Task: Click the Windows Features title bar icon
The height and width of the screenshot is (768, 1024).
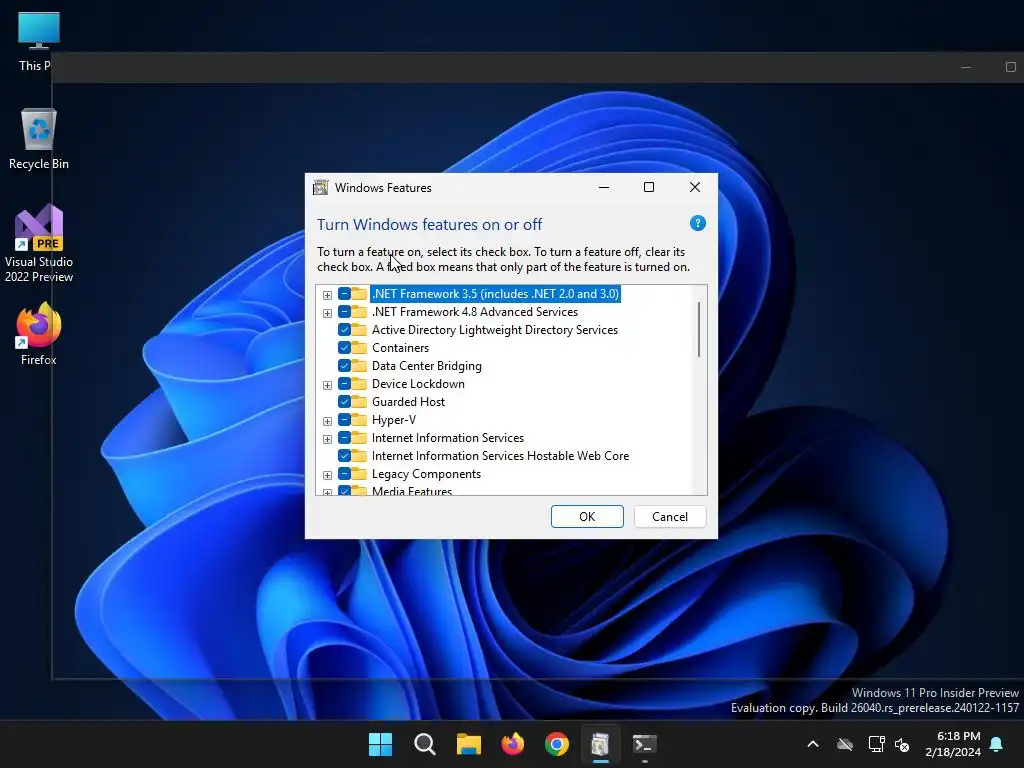Action: (321, 187)
